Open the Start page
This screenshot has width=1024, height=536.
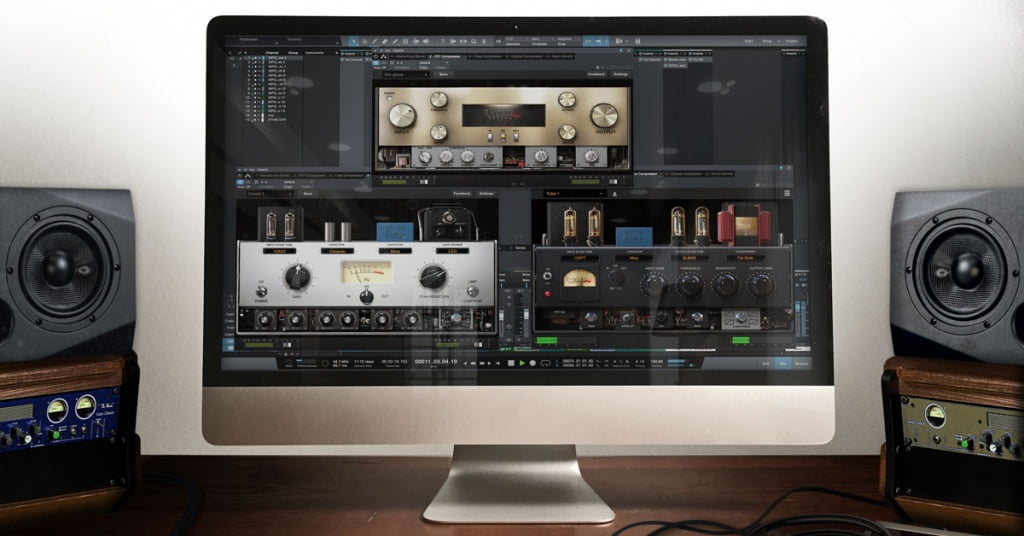pyautogui.click(x=748, y=41)
